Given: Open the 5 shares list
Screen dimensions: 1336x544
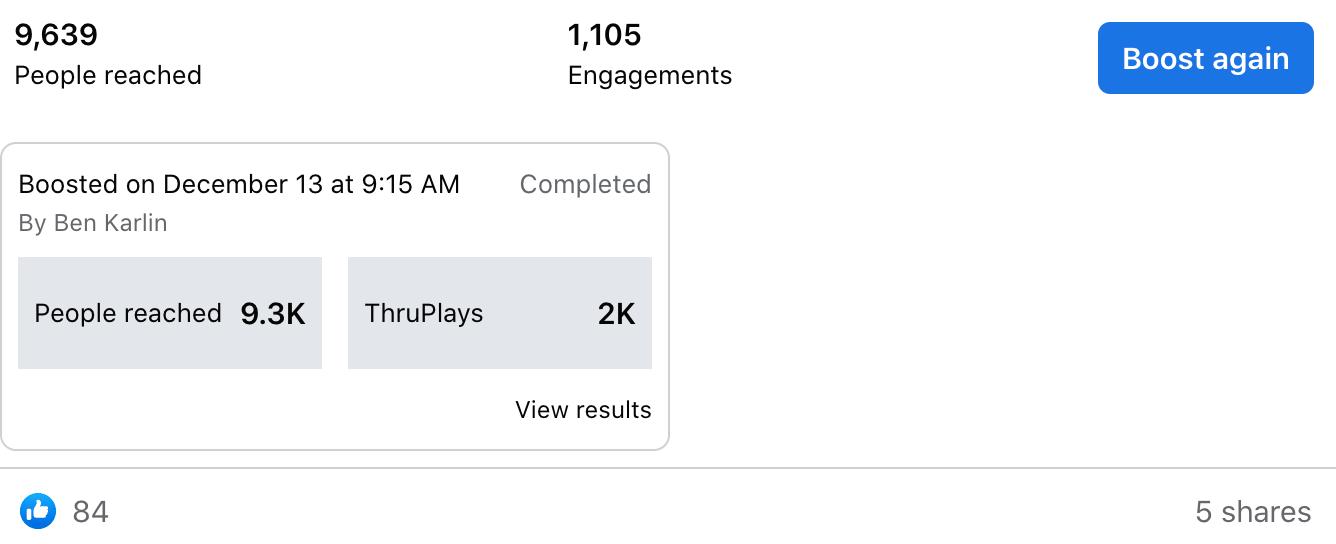Looking at the screenshot, I should tap(1253, 512).
